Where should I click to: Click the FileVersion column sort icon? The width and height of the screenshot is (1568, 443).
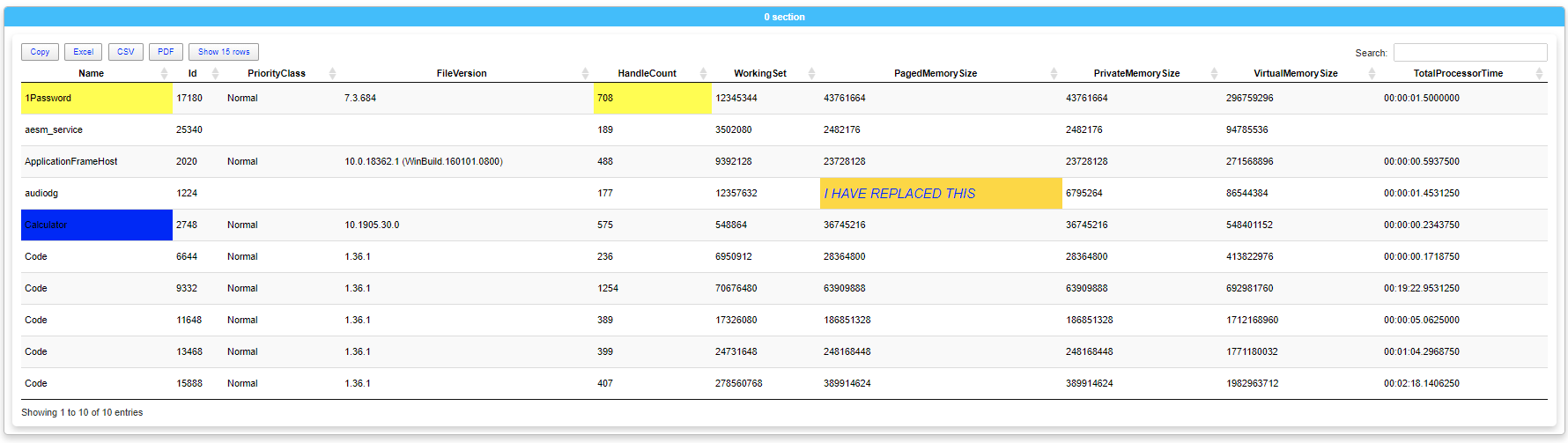(585, 73)
